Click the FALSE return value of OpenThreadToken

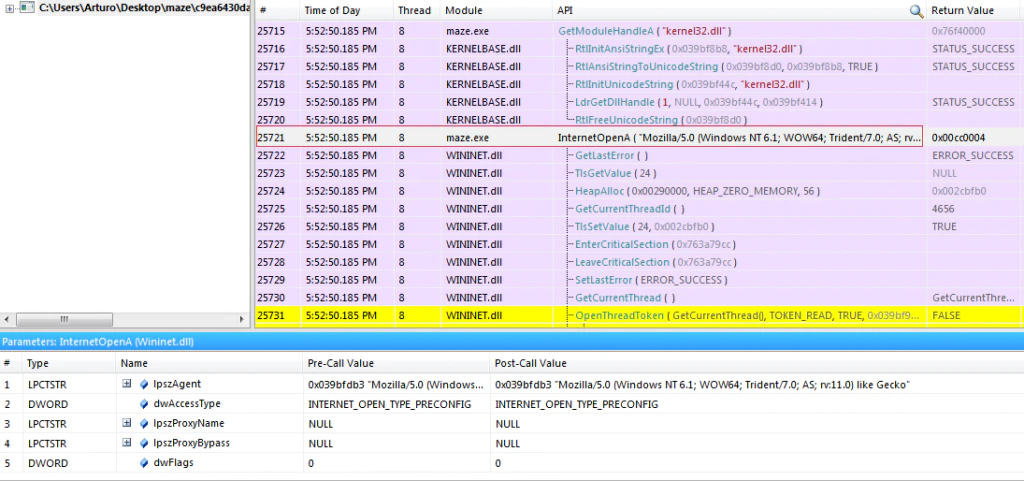pyautogui.click(x=944, y=316)
